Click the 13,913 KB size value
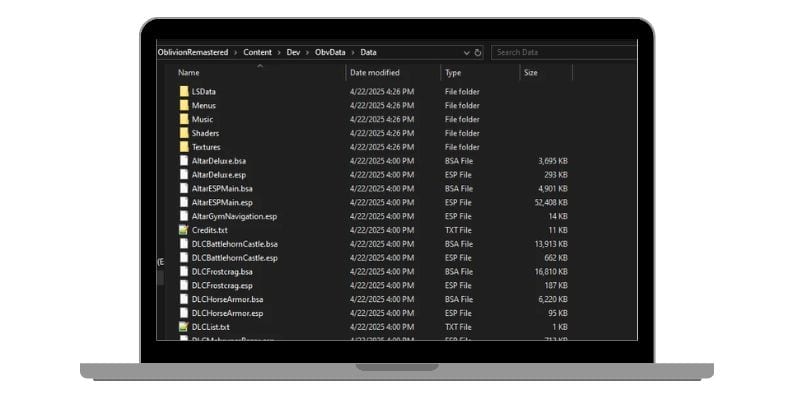Viewport: 794px width, 398px height. pos(551,244)
